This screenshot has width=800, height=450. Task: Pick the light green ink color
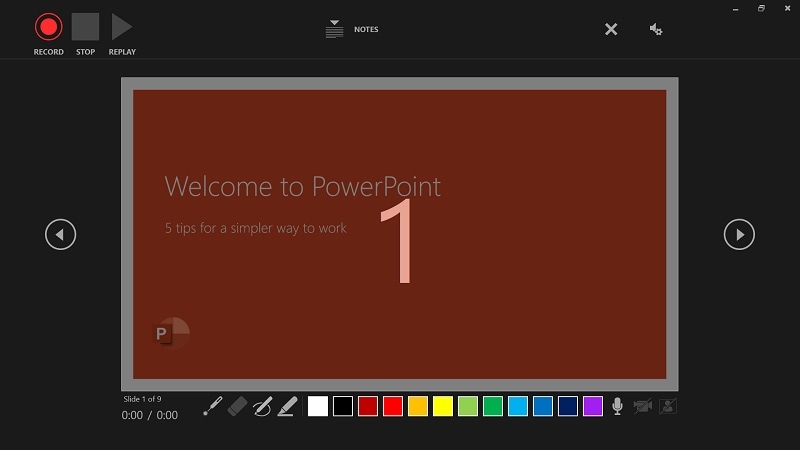[468, 406]
